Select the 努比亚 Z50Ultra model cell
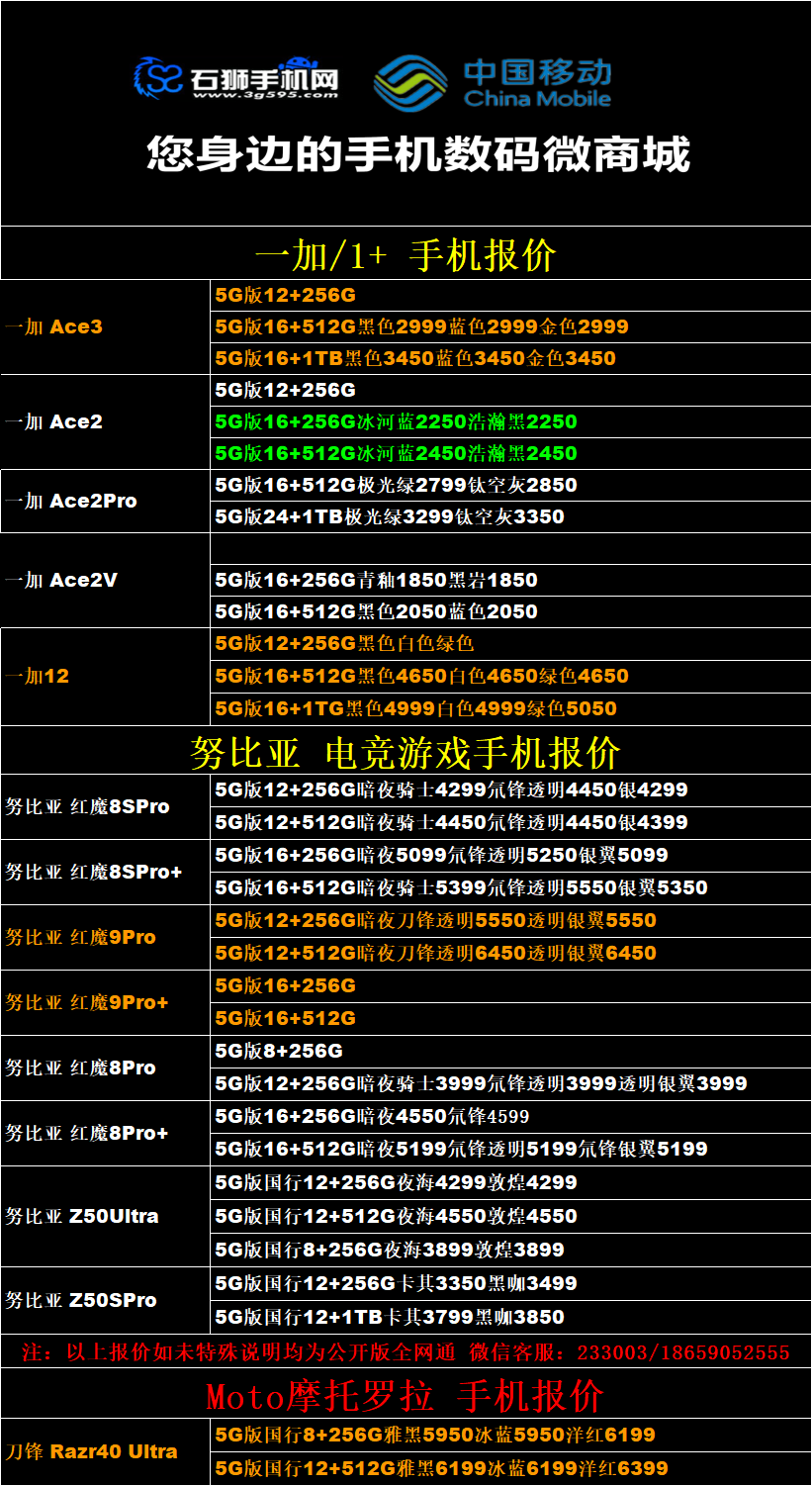 click(105, 1216)
